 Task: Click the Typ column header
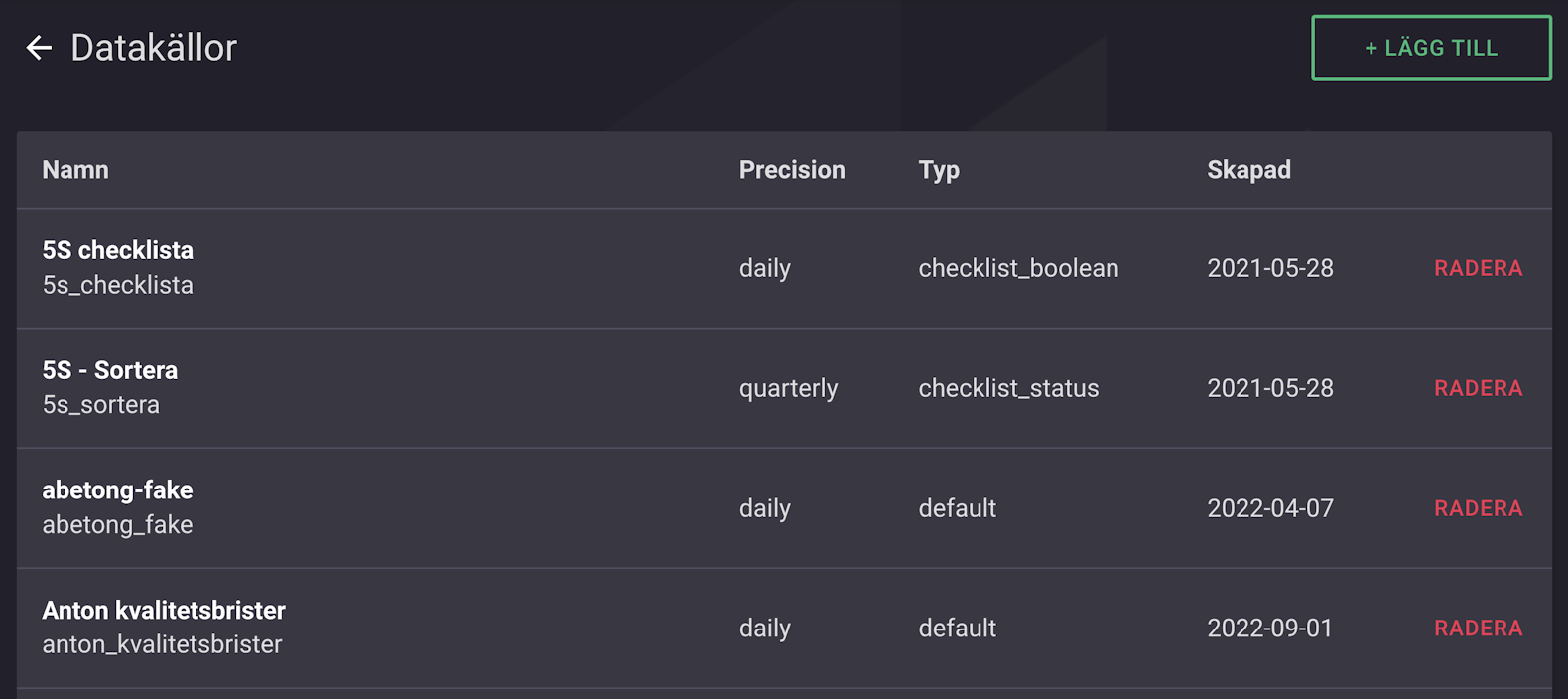(939, 170)
